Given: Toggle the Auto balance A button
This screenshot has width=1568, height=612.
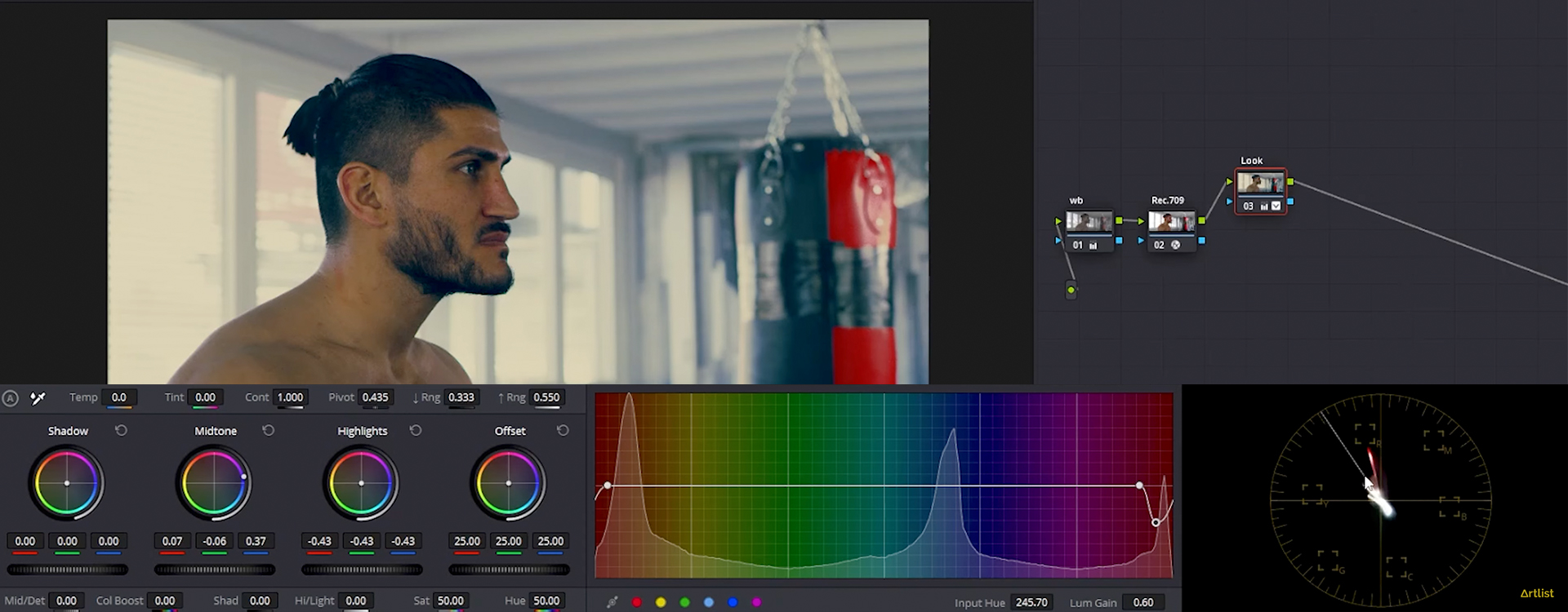Looking at the screenshot, I should 10,398.
